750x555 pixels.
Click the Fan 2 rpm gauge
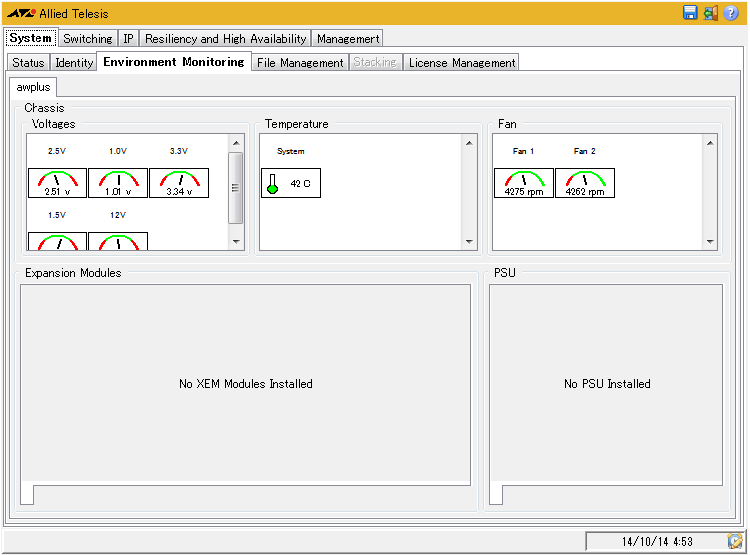coord(585,183)
